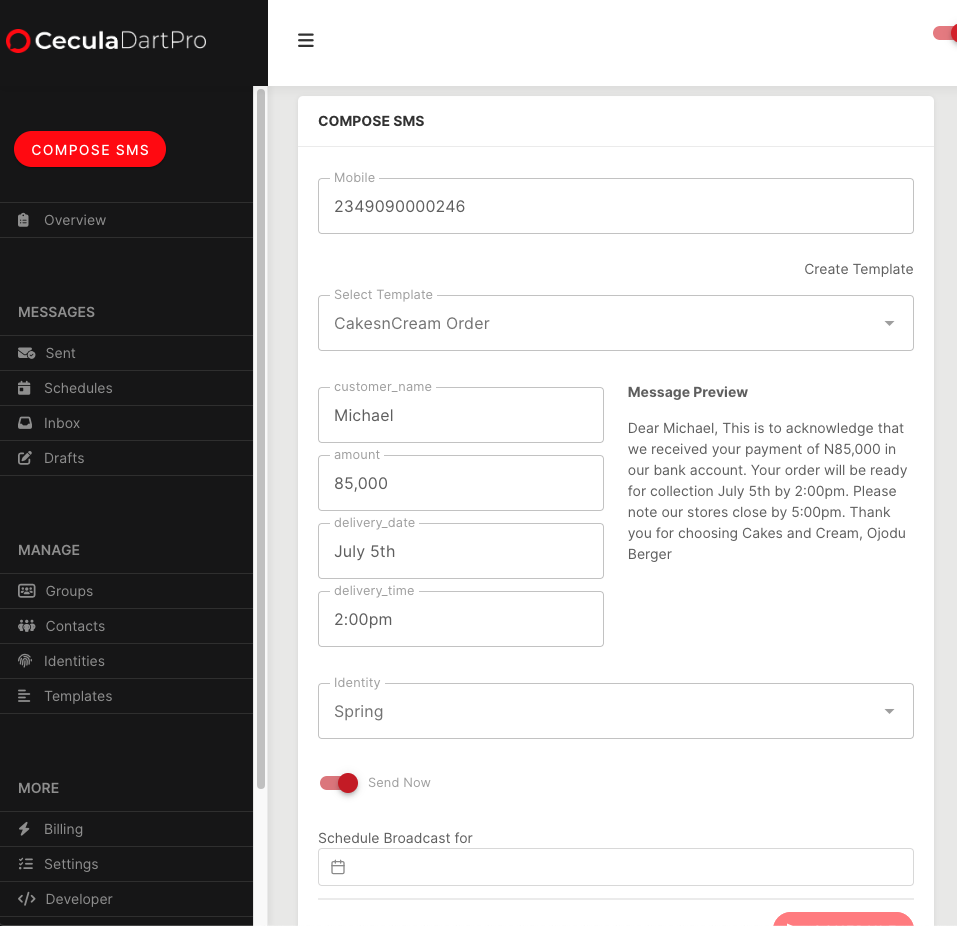Screen dimensions: 957x926
Task: Click the Identities fingerprint icon
Action: point(24,660)
